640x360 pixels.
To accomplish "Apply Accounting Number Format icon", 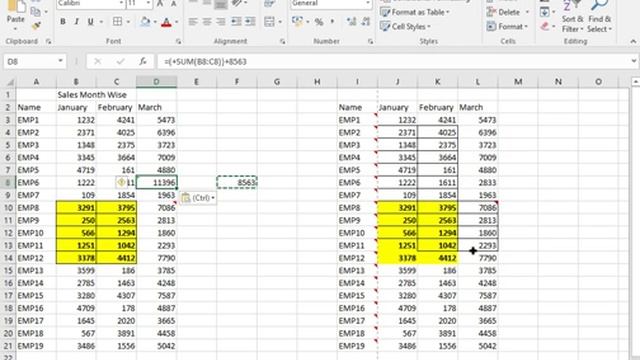I will click(x=298, y=22).
